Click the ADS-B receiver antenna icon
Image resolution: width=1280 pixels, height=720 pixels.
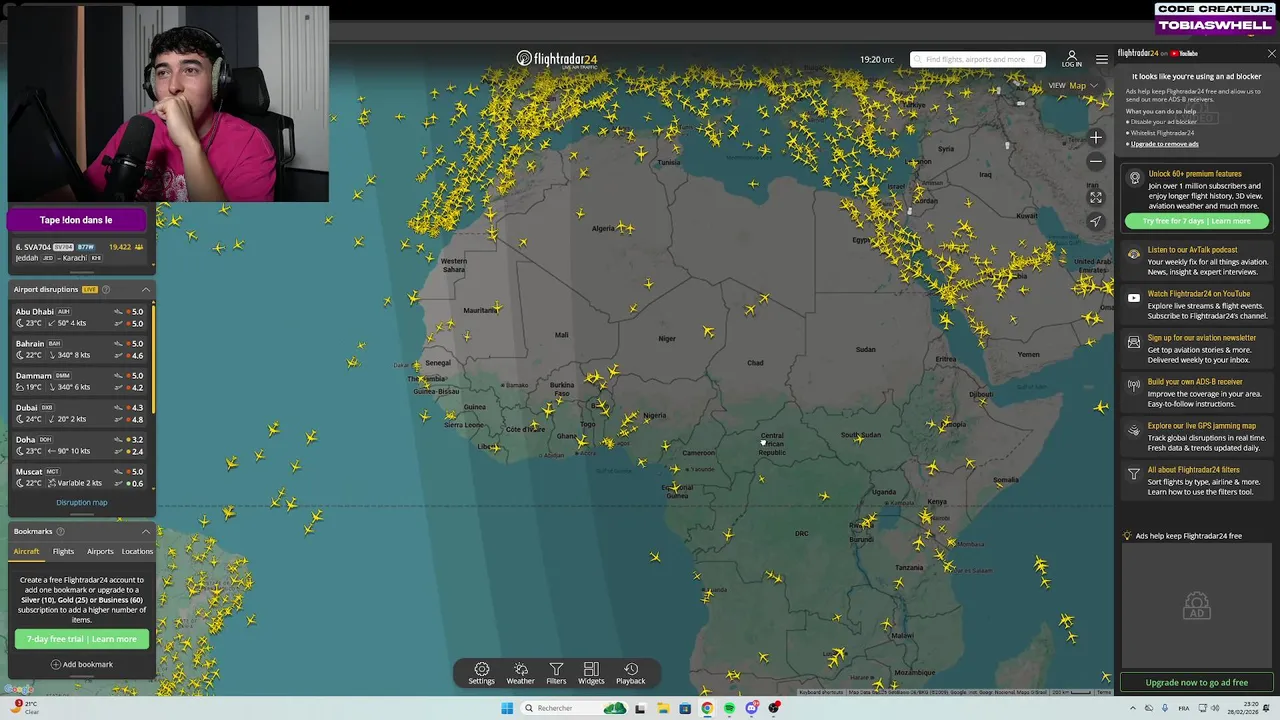click(x=1134, y=385)
